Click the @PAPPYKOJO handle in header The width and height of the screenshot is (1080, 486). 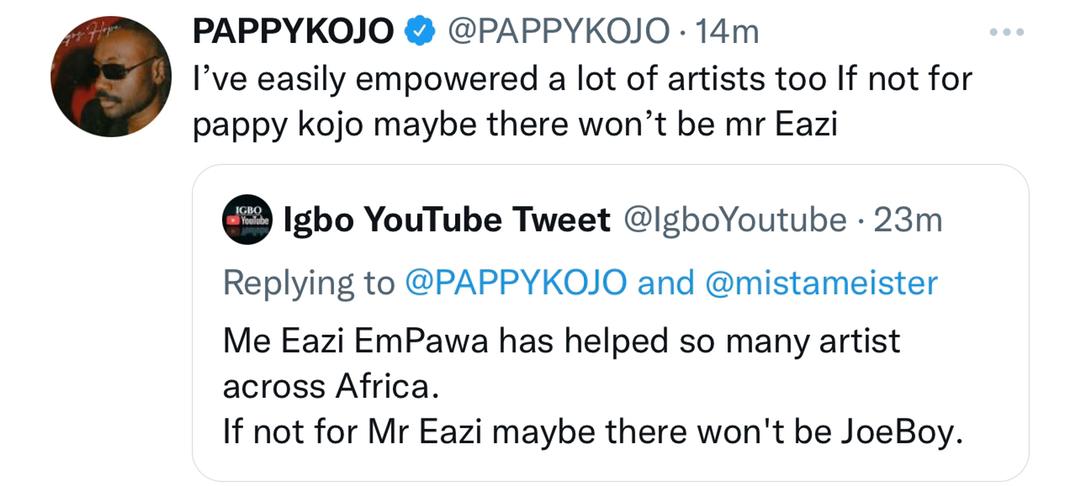coord(558,32)
